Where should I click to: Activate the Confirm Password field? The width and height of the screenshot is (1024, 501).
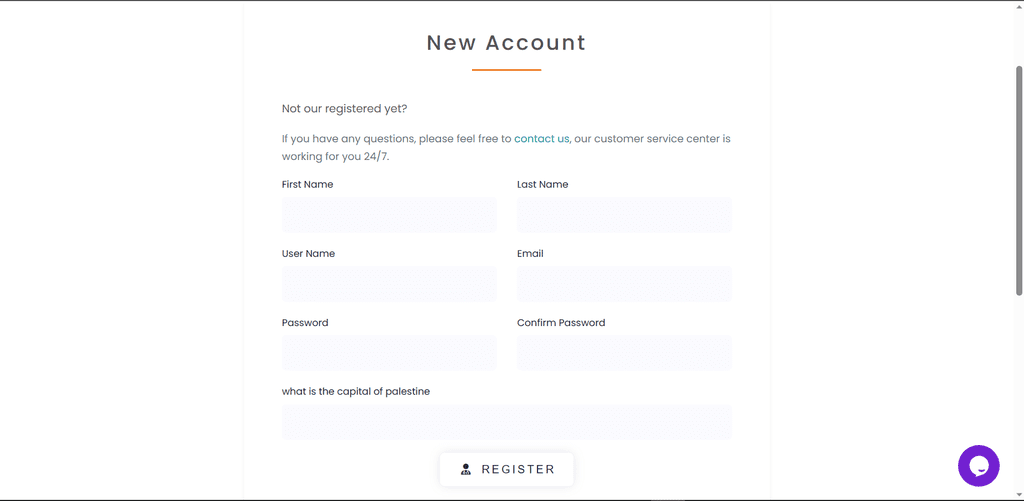624,353
